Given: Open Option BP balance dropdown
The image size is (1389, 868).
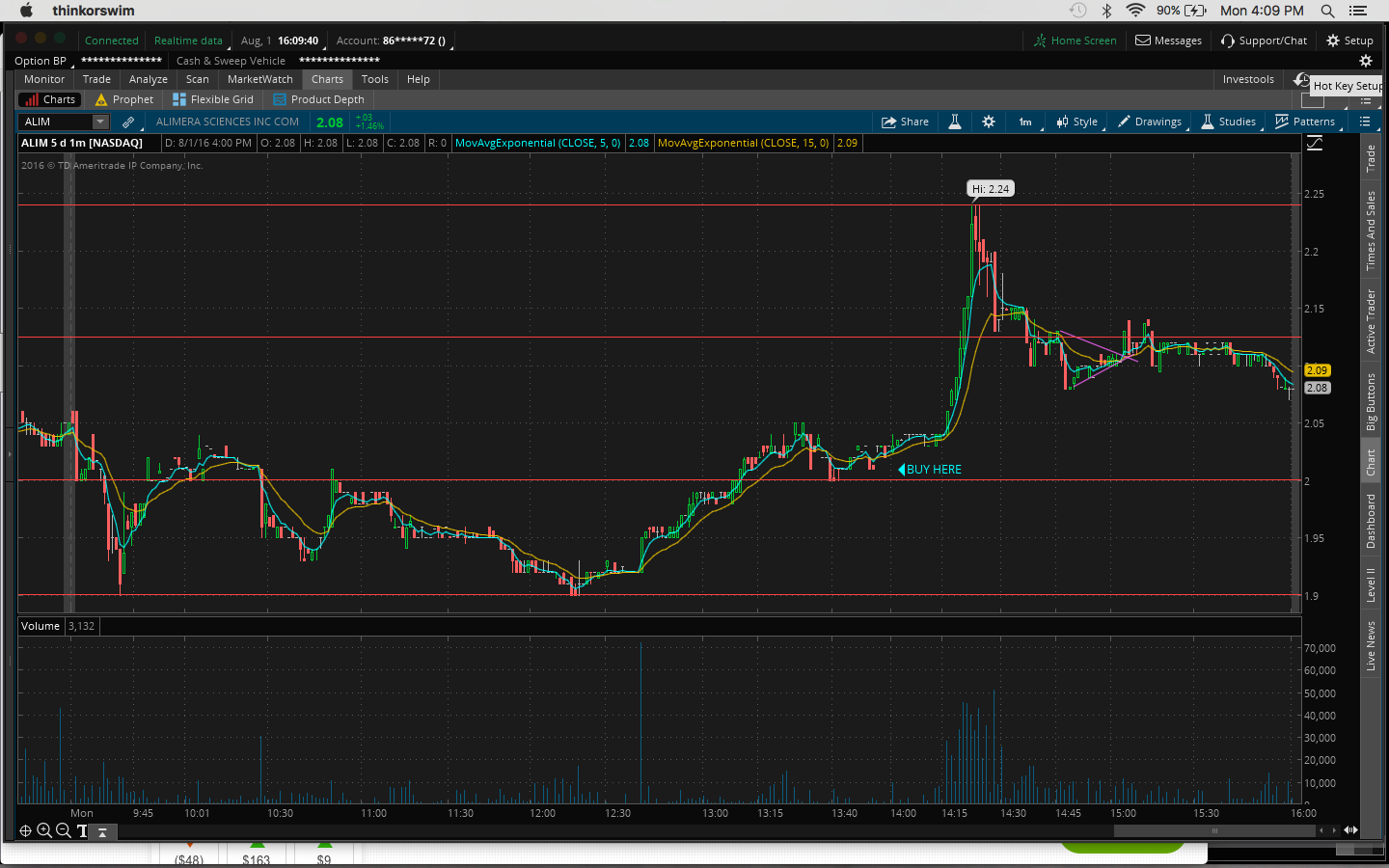Looking at the screenshot, I should (42, 61).
